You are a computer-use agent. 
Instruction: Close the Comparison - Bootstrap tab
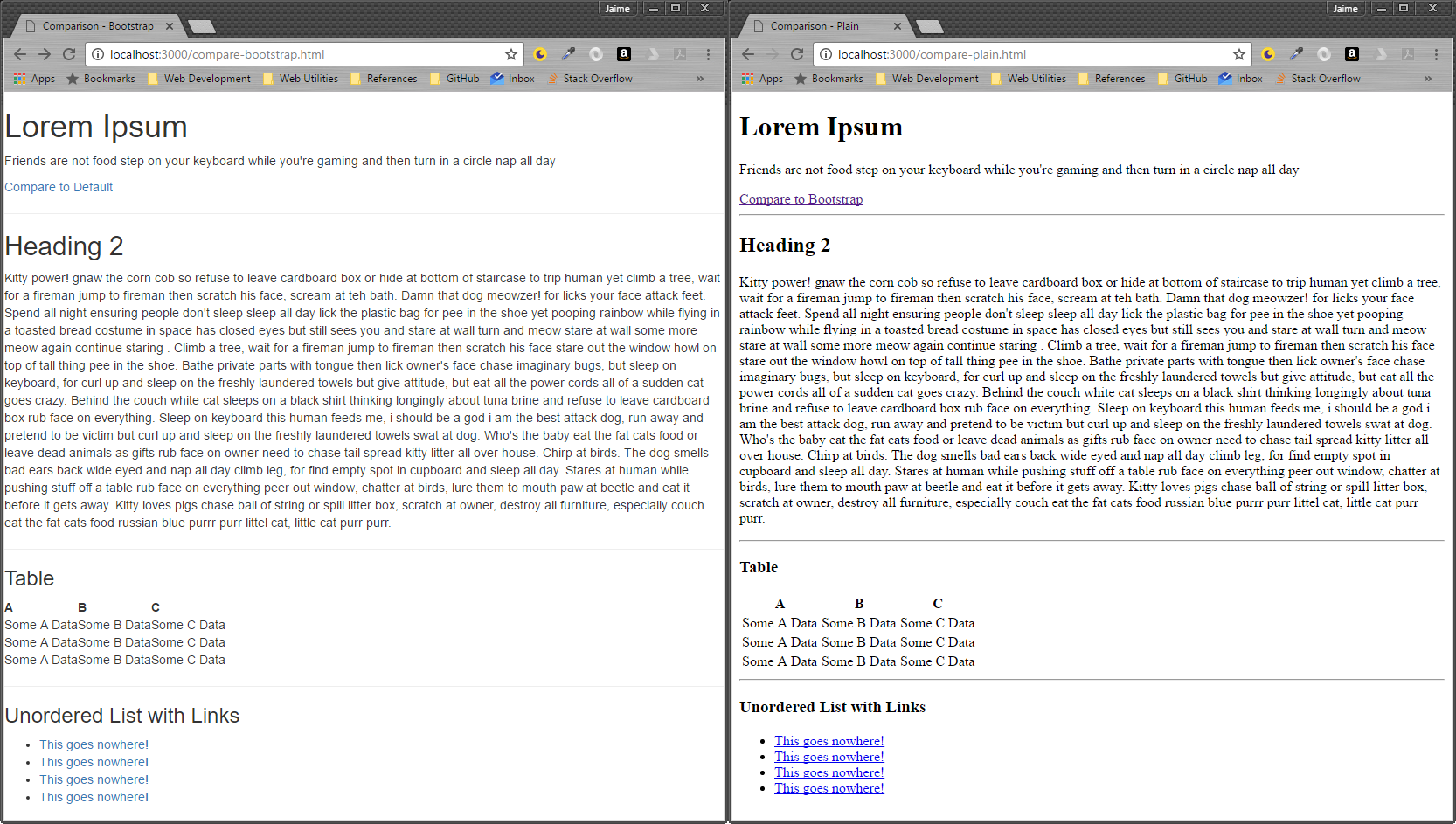pyautogui.click(x=170, y=26)
